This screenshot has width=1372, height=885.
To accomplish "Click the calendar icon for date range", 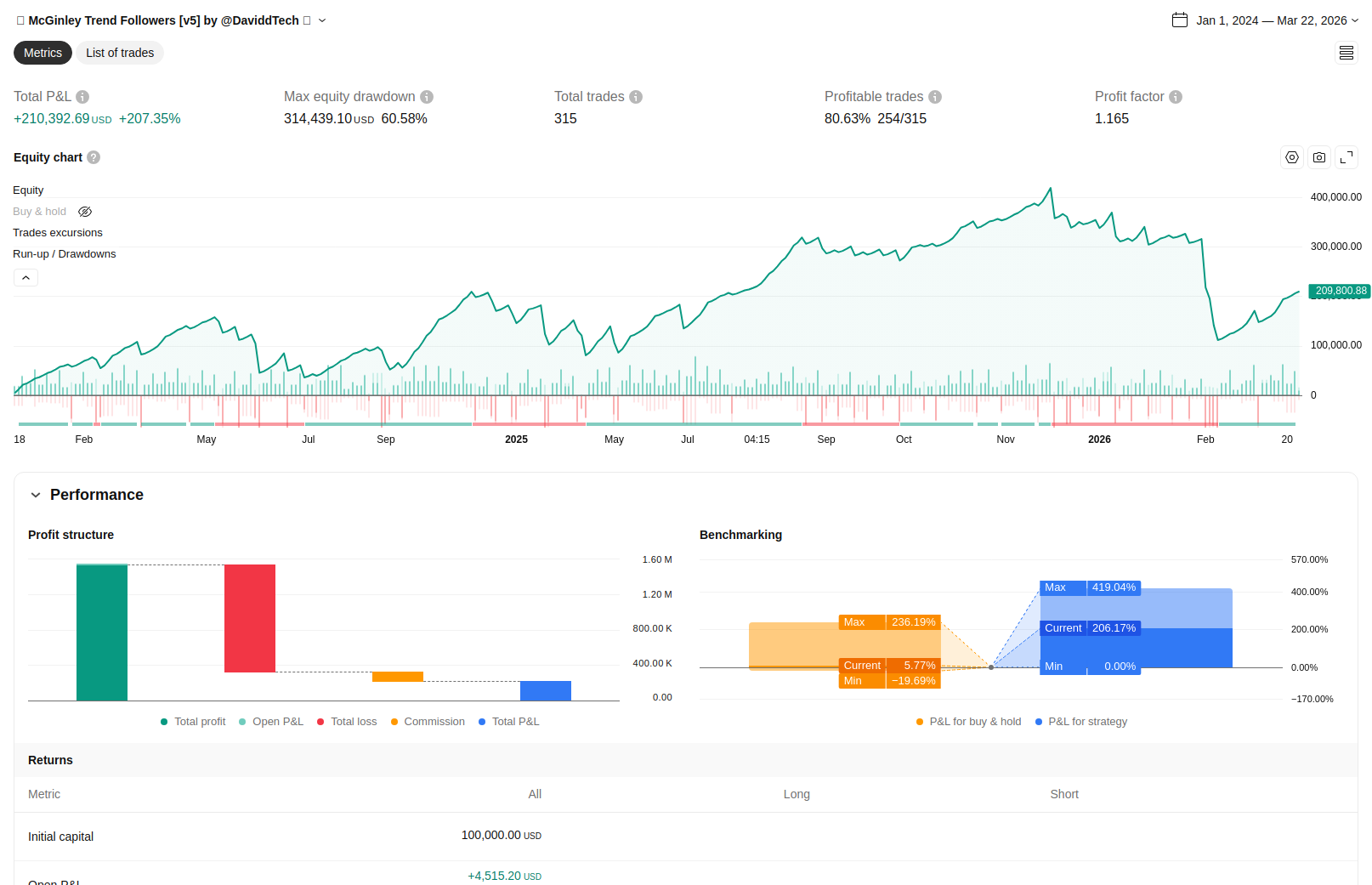I will [1180, 20].
